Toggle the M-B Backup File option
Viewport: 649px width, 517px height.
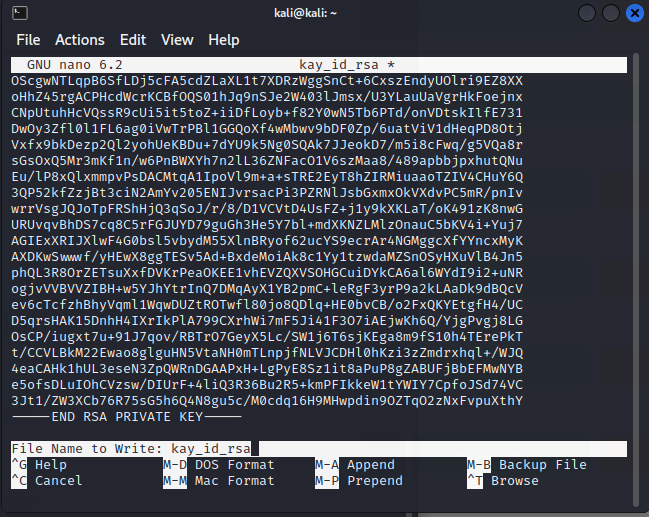[x=527, y=465]
